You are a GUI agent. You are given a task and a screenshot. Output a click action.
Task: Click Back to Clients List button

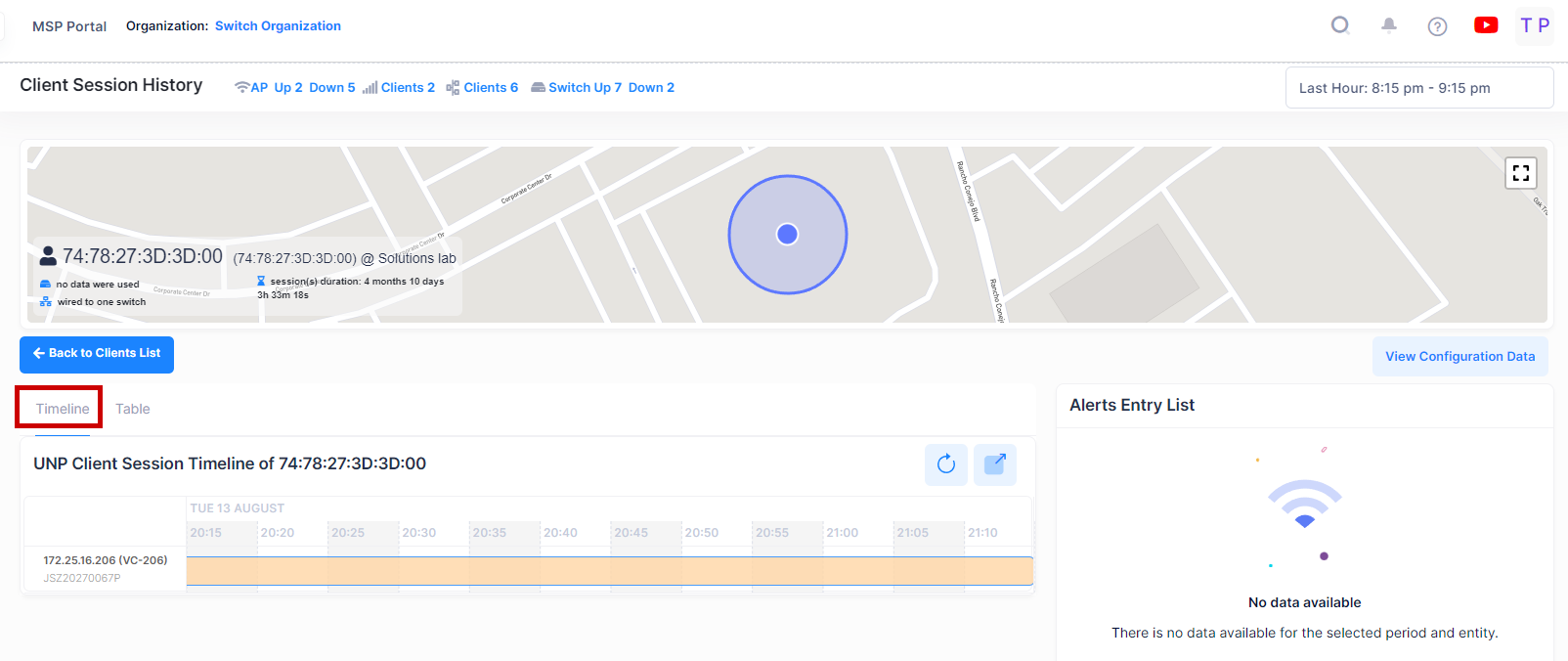(x=97, y=354)
